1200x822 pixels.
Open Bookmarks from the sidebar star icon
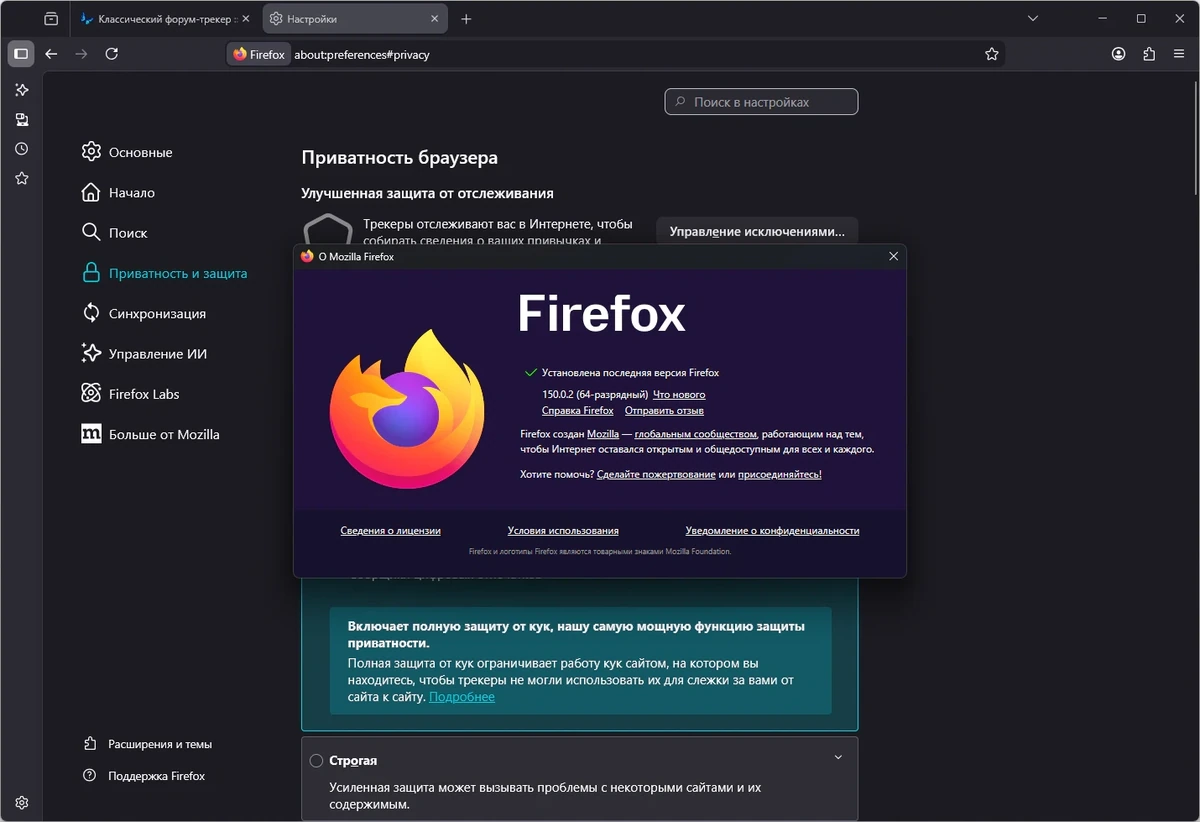pyautogui.click(x=21, y=179)
